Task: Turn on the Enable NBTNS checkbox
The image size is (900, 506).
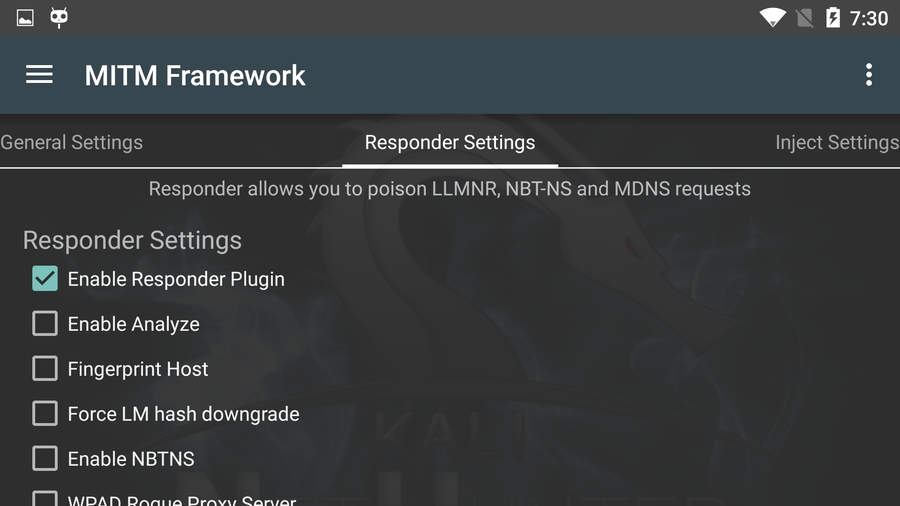Action: tap(45, 458)
